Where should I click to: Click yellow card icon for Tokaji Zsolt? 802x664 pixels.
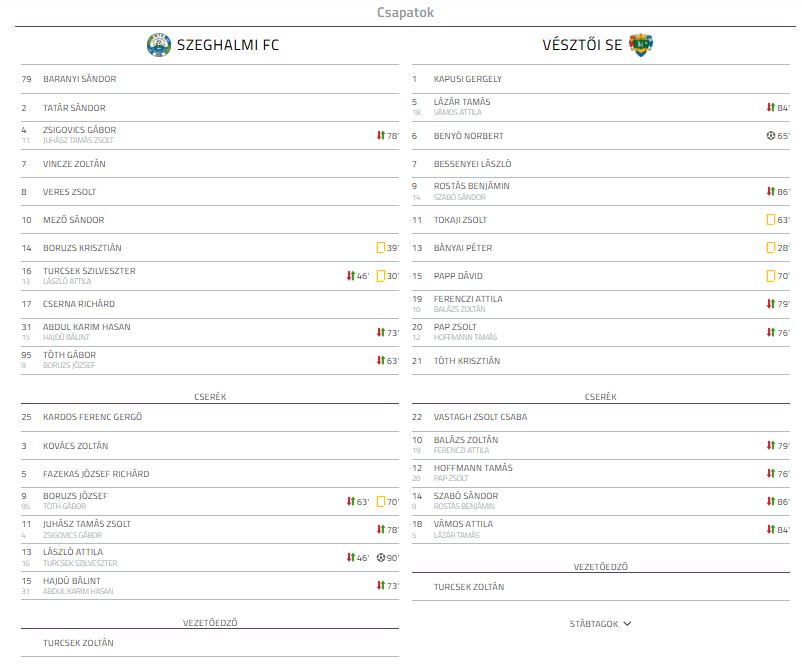(x=771, y=219)
